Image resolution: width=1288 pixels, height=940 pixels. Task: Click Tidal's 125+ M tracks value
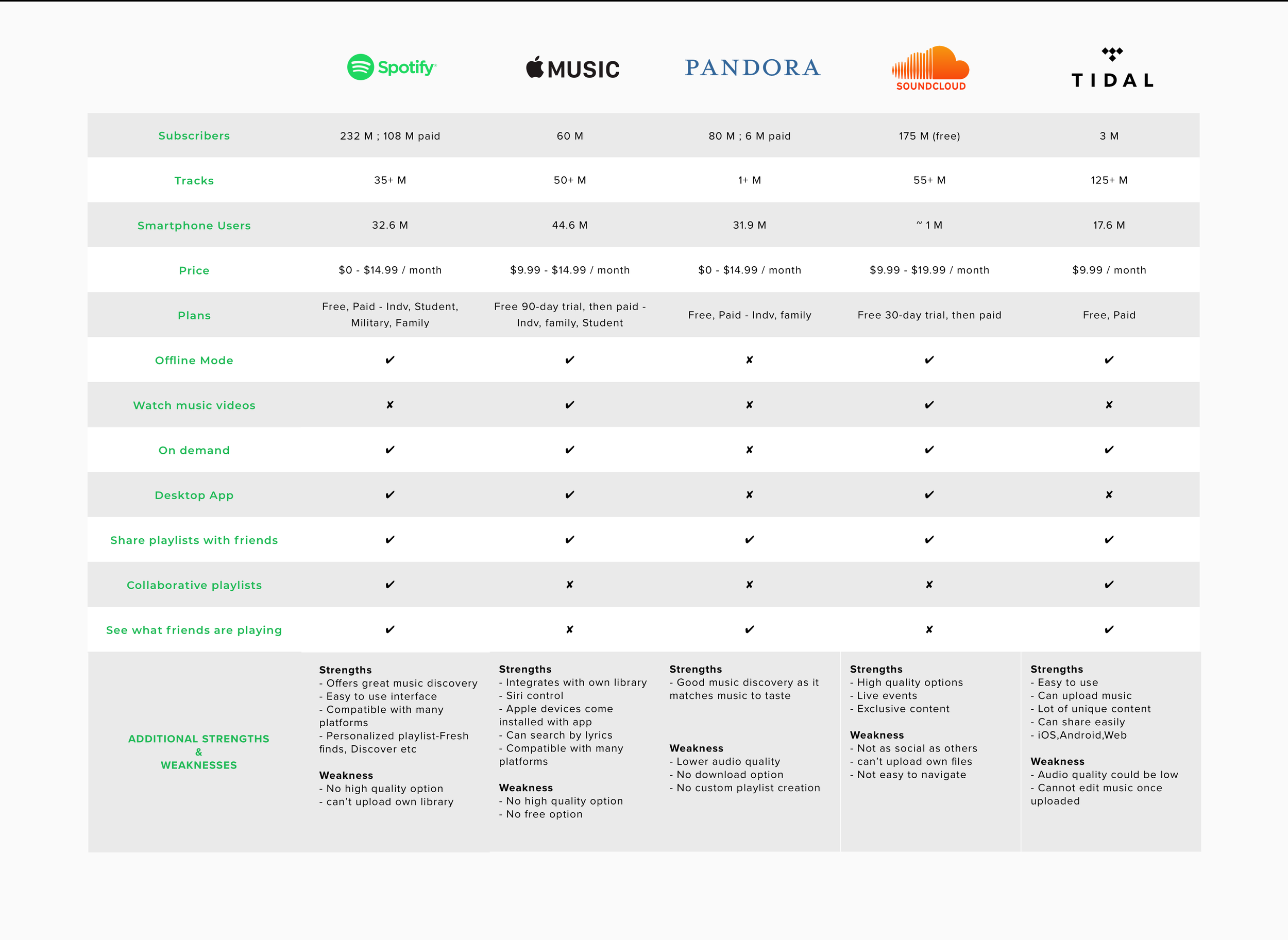[1109, 180]
